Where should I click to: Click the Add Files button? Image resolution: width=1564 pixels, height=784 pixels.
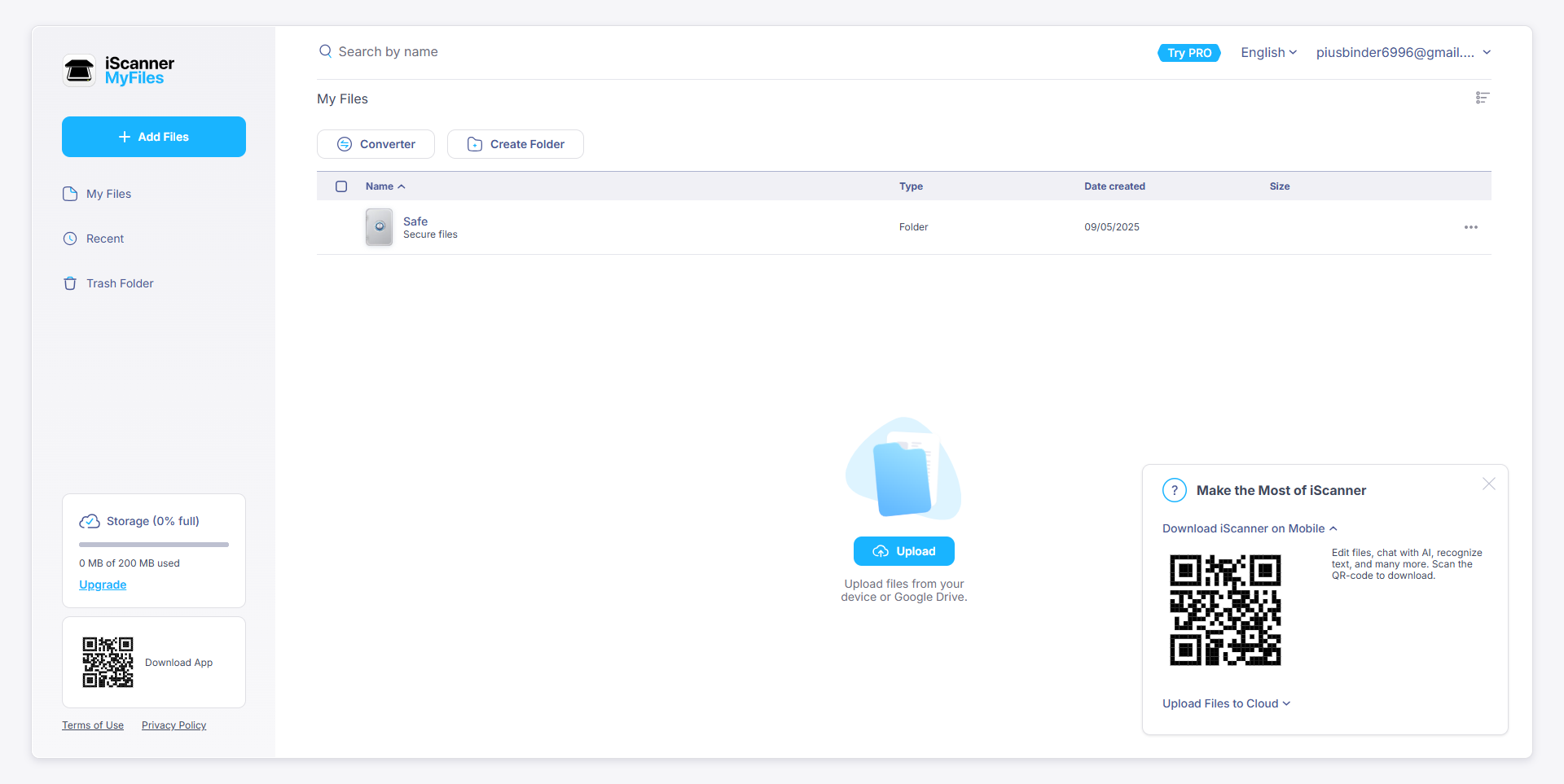tap(154, 137)
